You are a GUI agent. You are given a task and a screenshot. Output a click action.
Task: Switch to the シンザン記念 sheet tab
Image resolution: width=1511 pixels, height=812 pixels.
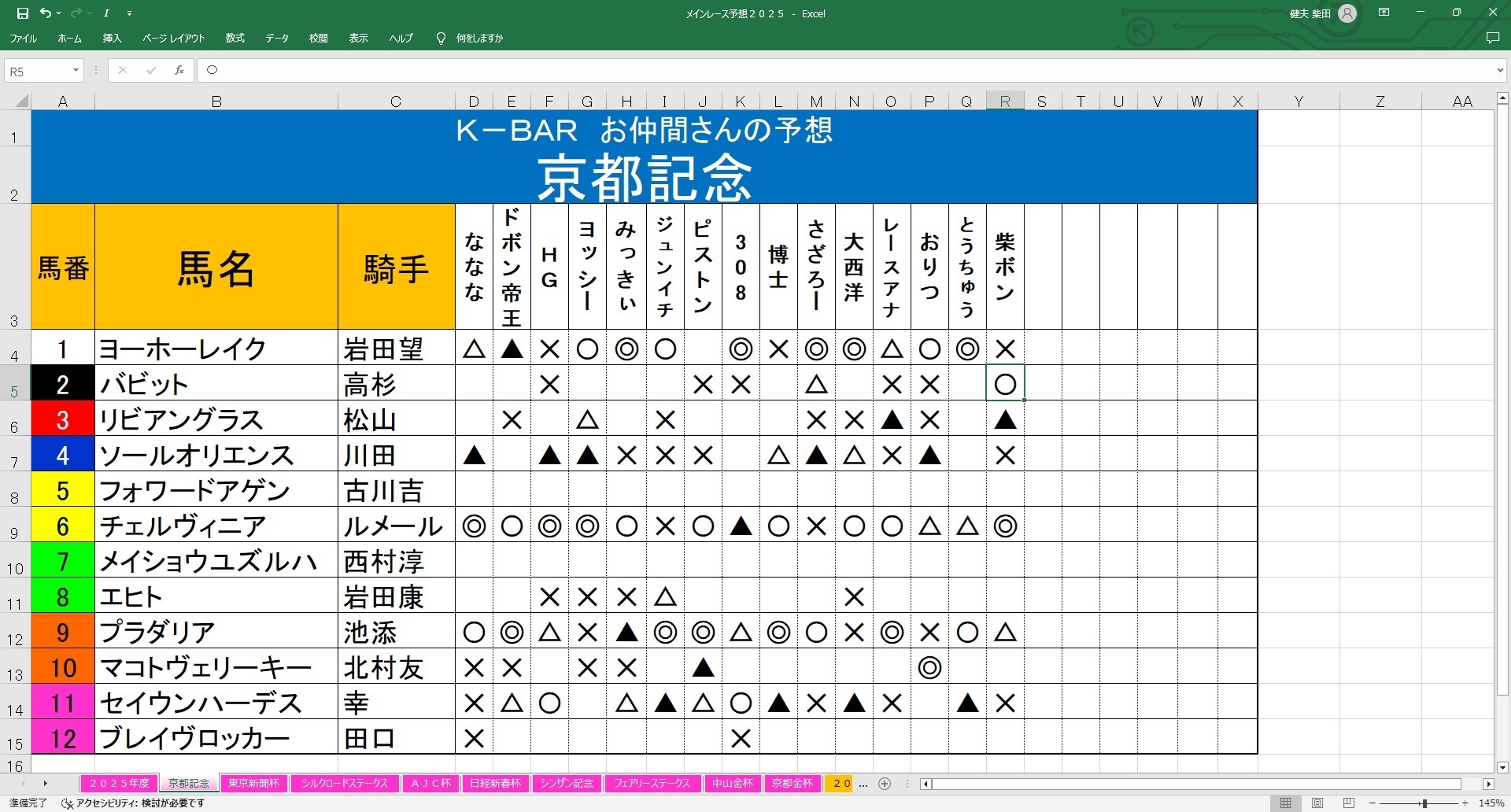[x=567, y=783]
